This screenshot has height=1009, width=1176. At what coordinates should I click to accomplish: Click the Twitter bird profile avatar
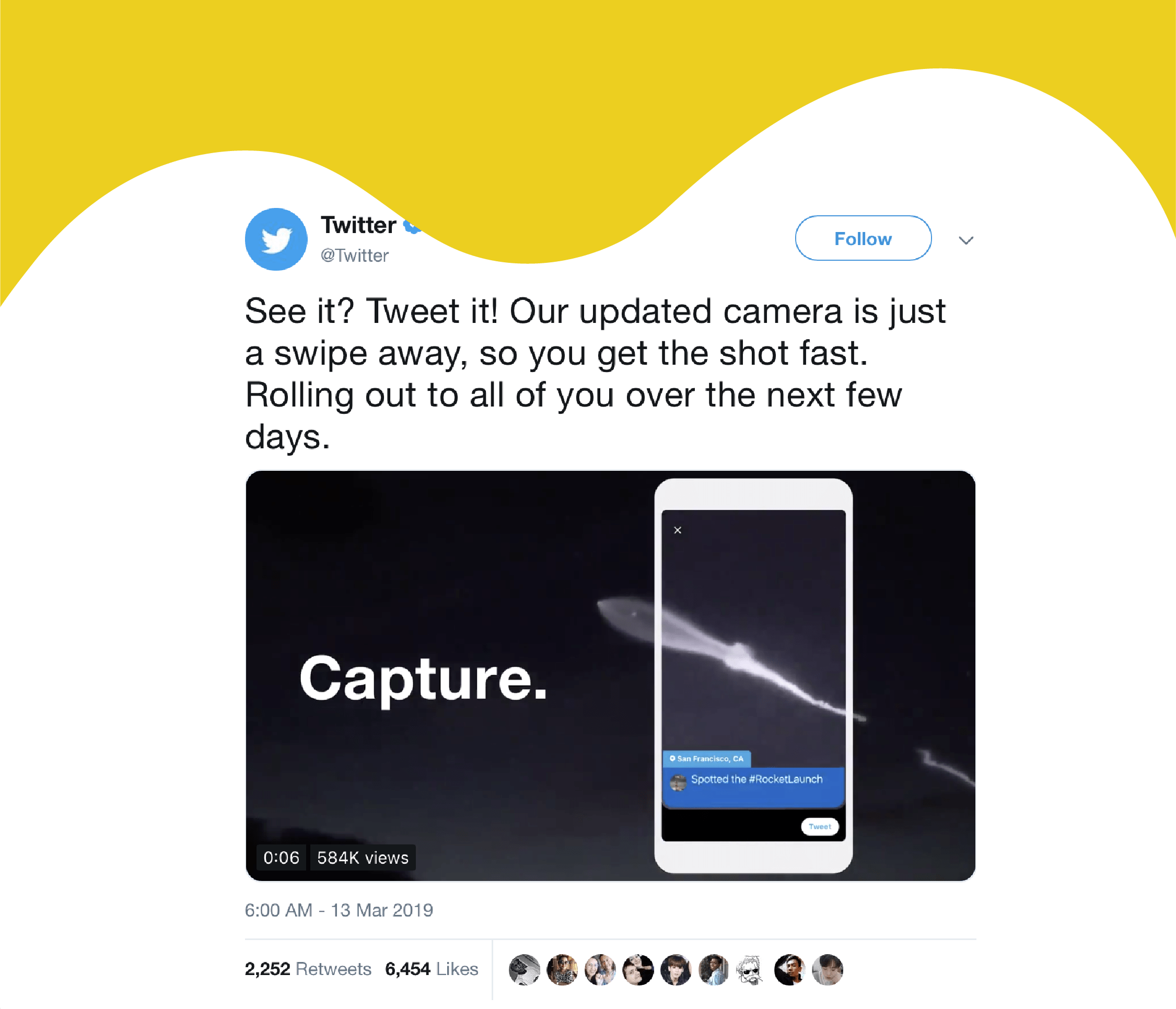(x=276, y=239)
